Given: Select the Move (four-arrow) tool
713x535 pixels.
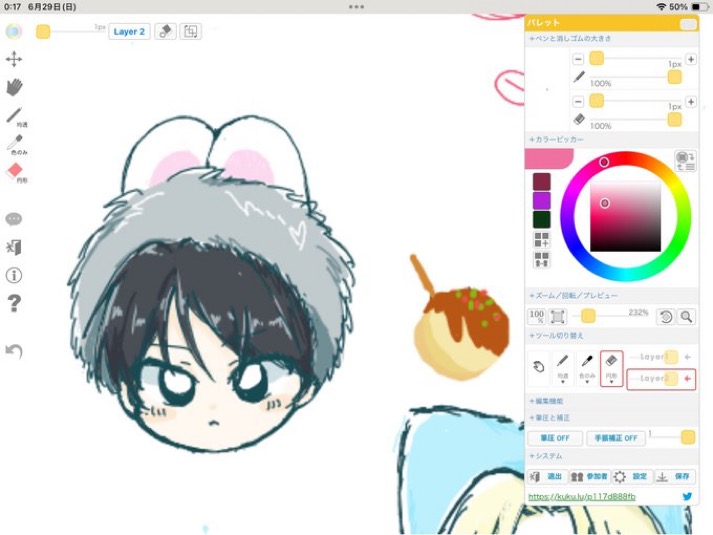Looking at the screenshot, I should tap(14, 59).
